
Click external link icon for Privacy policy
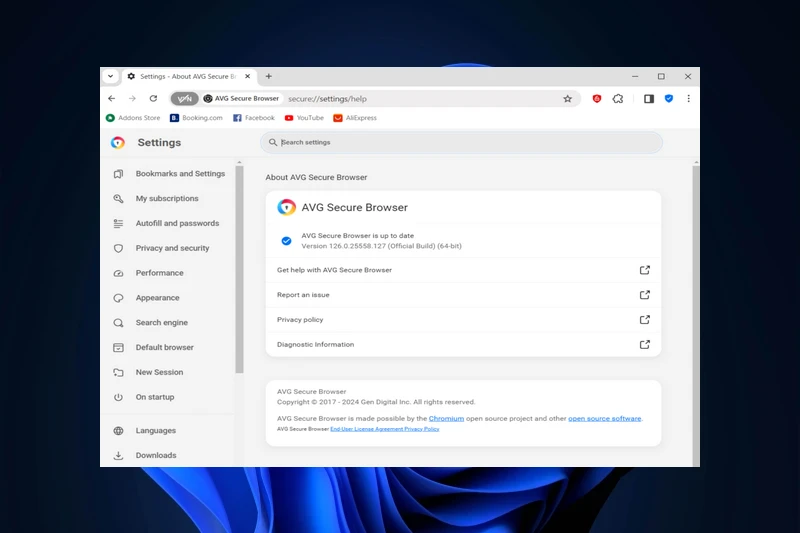(x=645, y=320)
